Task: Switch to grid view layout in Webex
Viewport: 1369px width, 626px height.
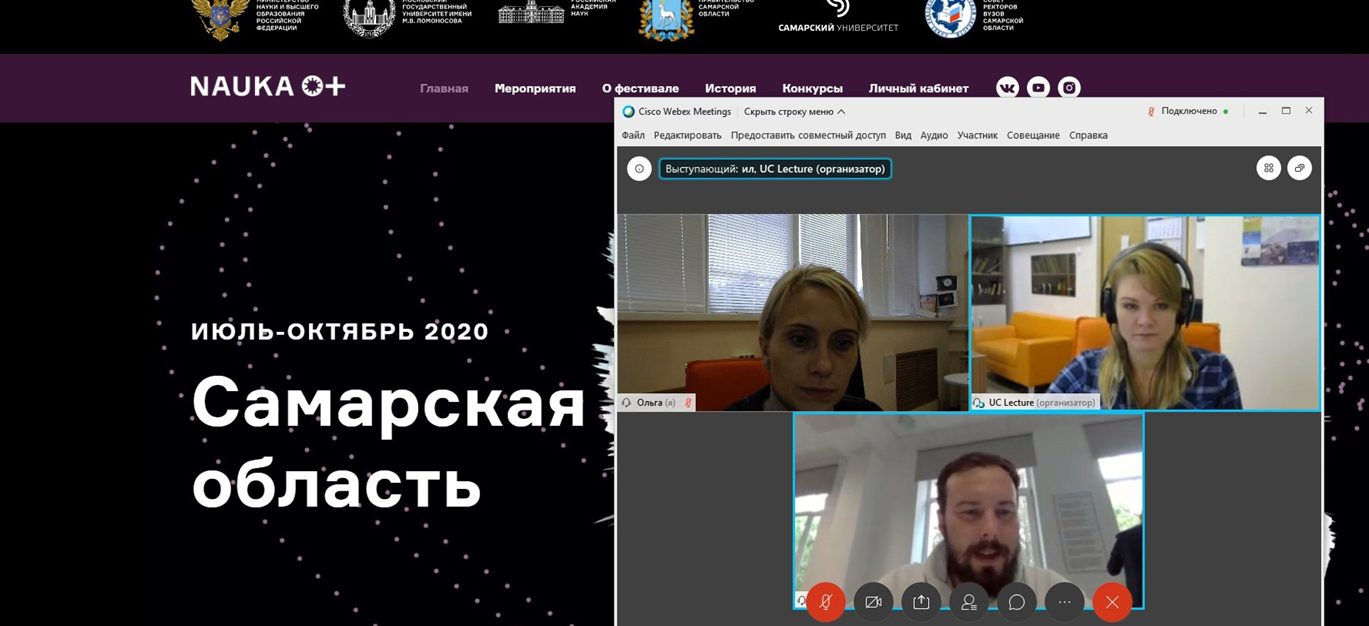Action: click(x=1268, y=168)
